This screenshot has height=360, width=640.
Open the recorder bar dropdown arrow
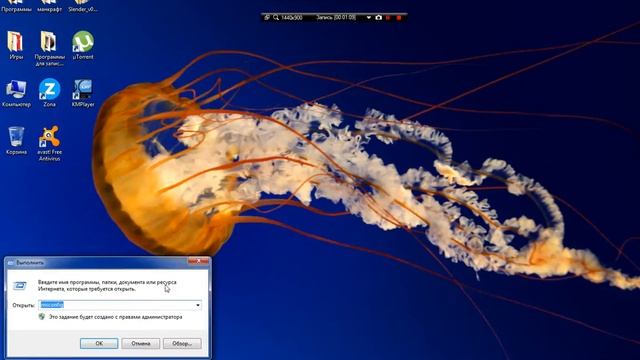coord(369,18)
